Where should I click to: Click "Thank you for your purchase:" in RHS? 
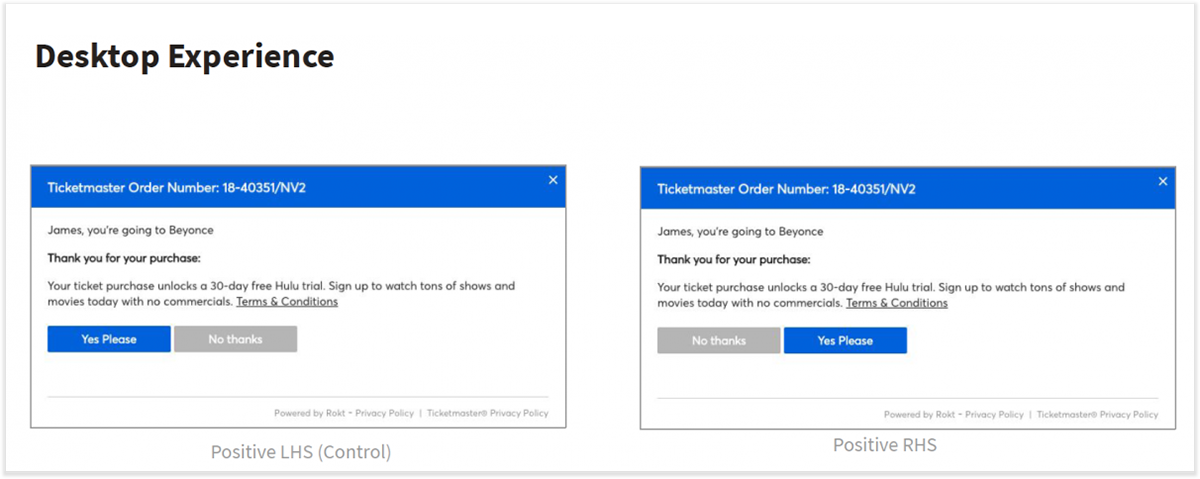(734, 259)
